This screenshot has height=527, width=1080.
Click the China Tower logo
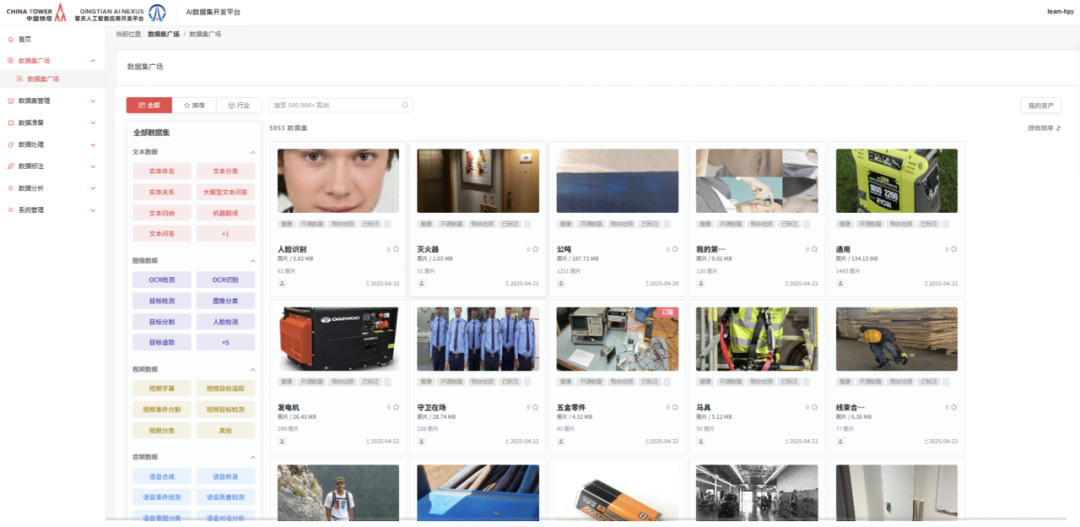37,12
